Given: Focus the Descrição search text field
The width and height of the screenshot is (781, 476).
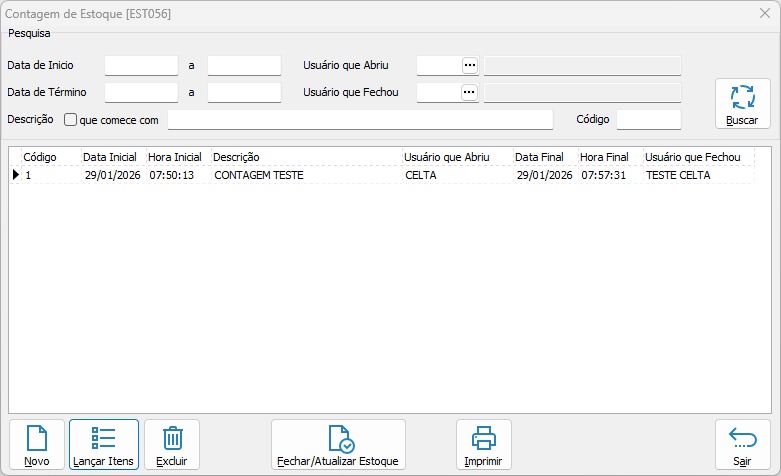Looking at the screenshot, I should point(360,120).
